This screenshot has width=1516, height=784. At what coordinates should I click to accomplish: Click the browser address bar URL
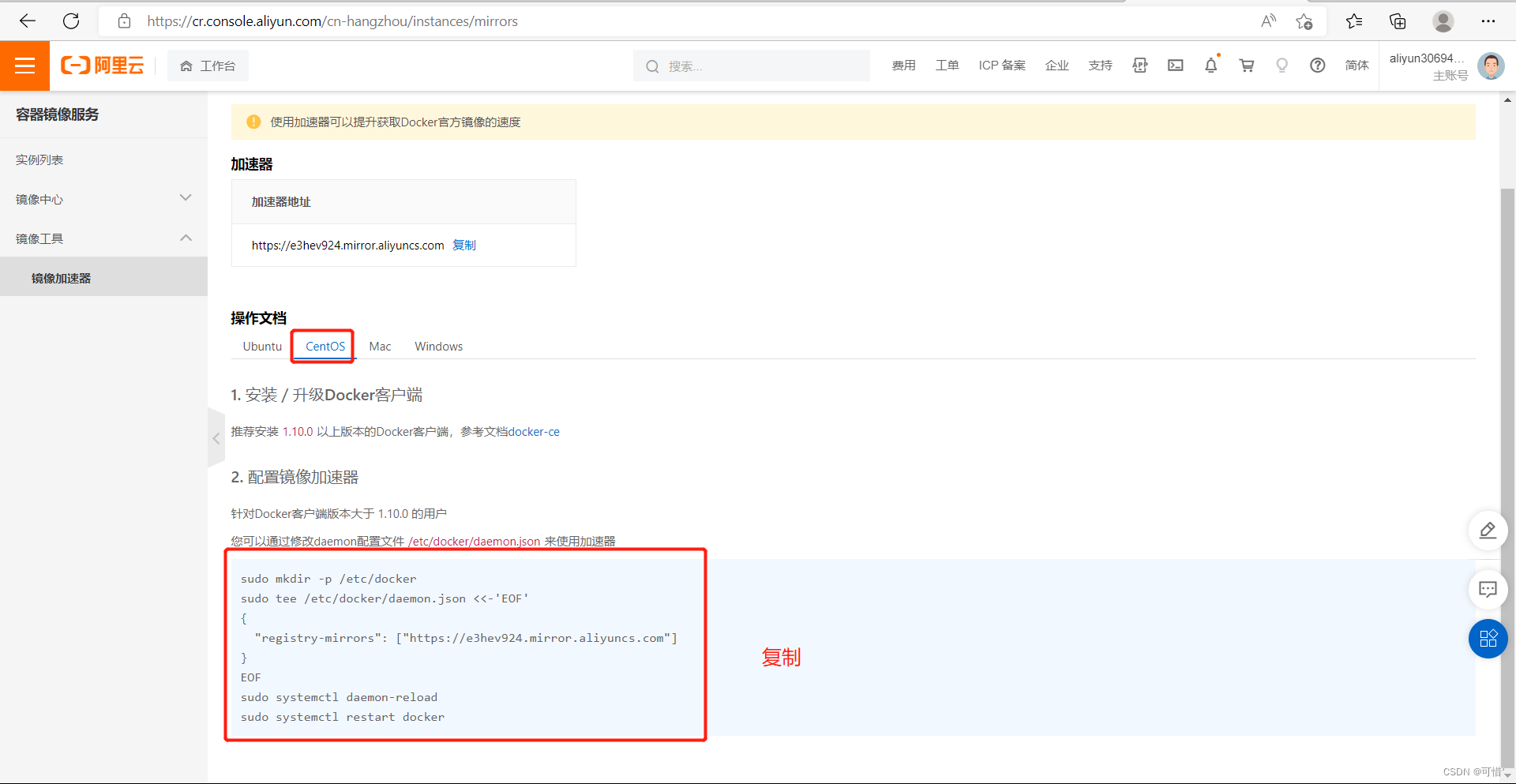click(332, 21)
